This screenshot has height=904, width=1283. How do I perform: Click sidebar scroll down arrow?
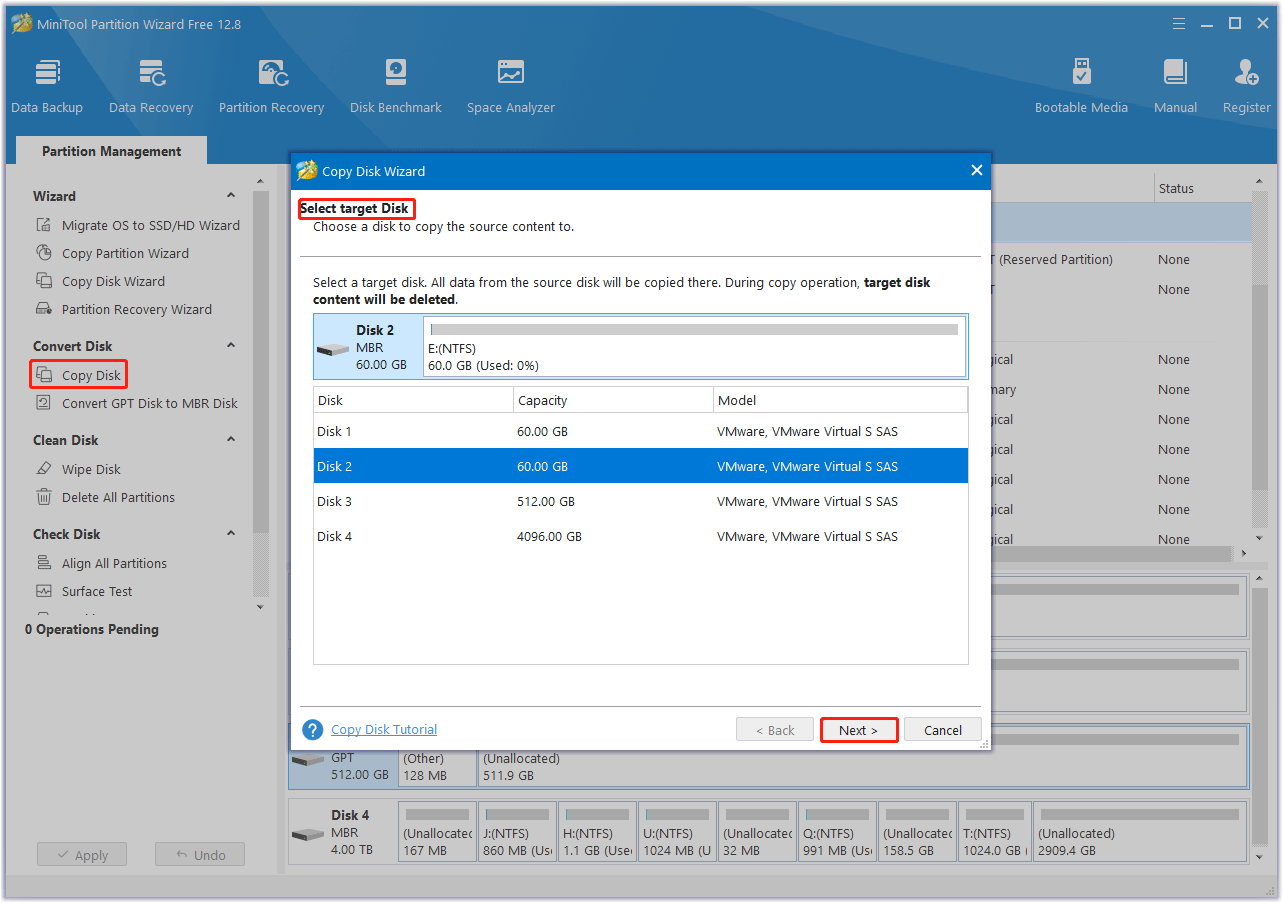click(x=260, y=607)
